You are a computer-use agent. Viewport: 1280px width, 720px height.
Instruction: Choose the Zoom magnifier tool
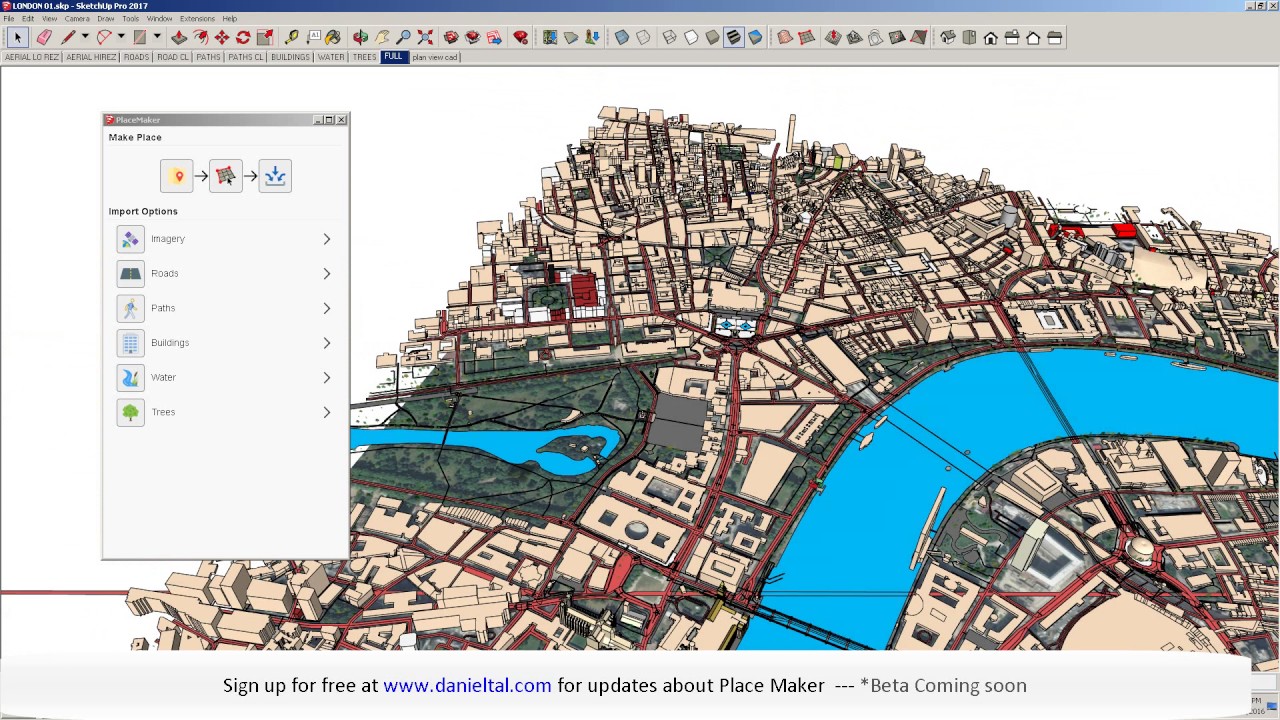click(x=403, y=37)
